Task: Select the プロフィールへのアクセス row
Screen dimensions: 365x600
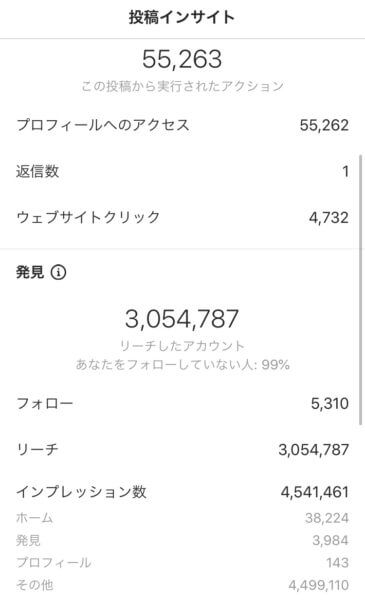Action: pyautogui.click(x=182, y=126)
